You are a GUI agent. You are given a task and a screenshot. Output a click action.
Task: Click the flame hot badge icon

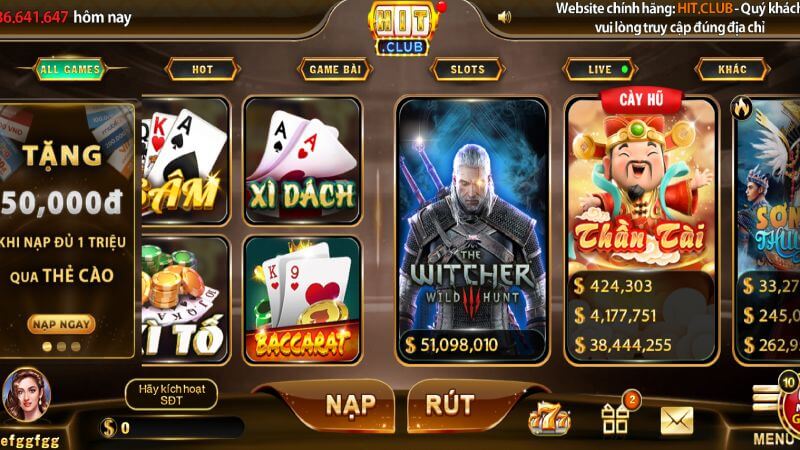pyautogui.click(x=741, y=109)
